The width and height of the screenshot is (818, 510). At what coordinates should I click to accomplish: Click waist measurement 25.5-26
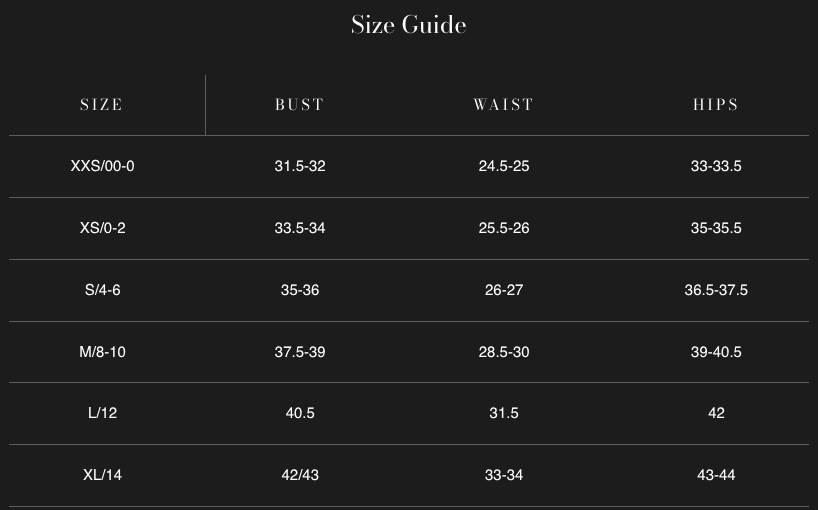pyautogui.click(x=504, y=228)
